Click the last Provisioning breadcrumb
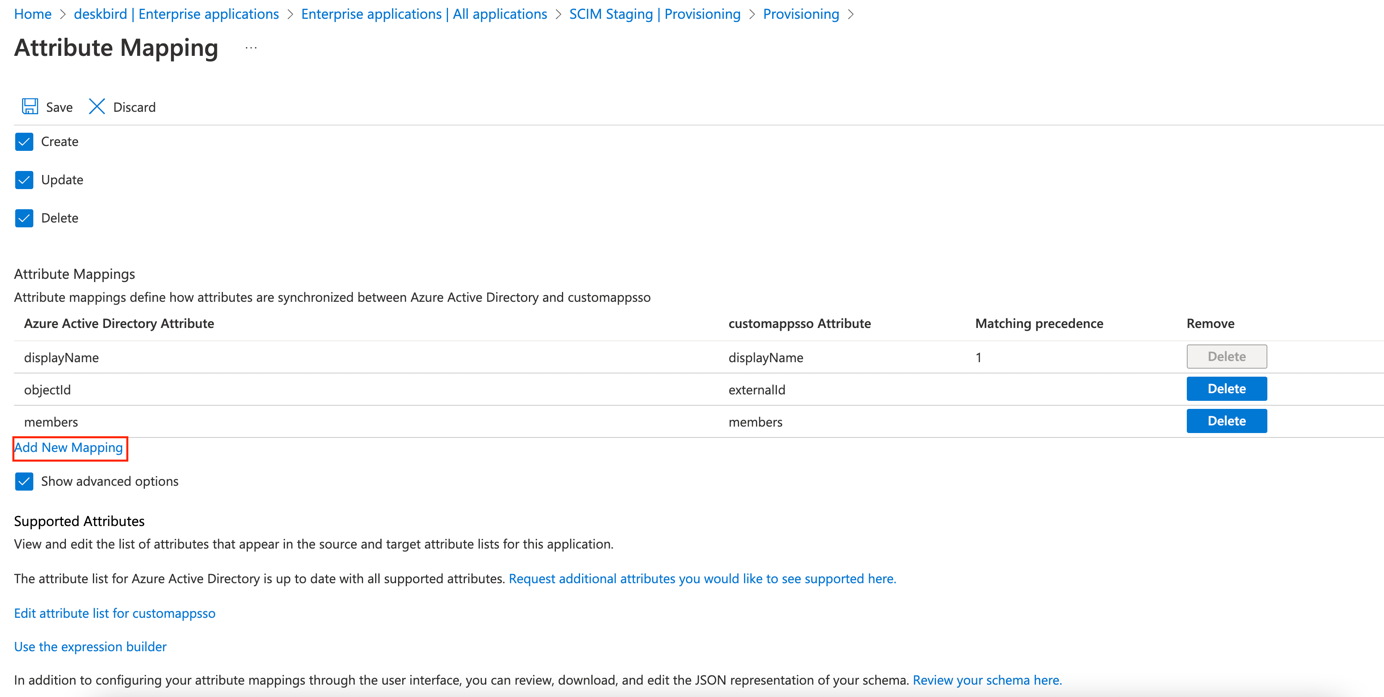Image resolution: width=1384 pixels, height=697 pixels. click(801, 14)
